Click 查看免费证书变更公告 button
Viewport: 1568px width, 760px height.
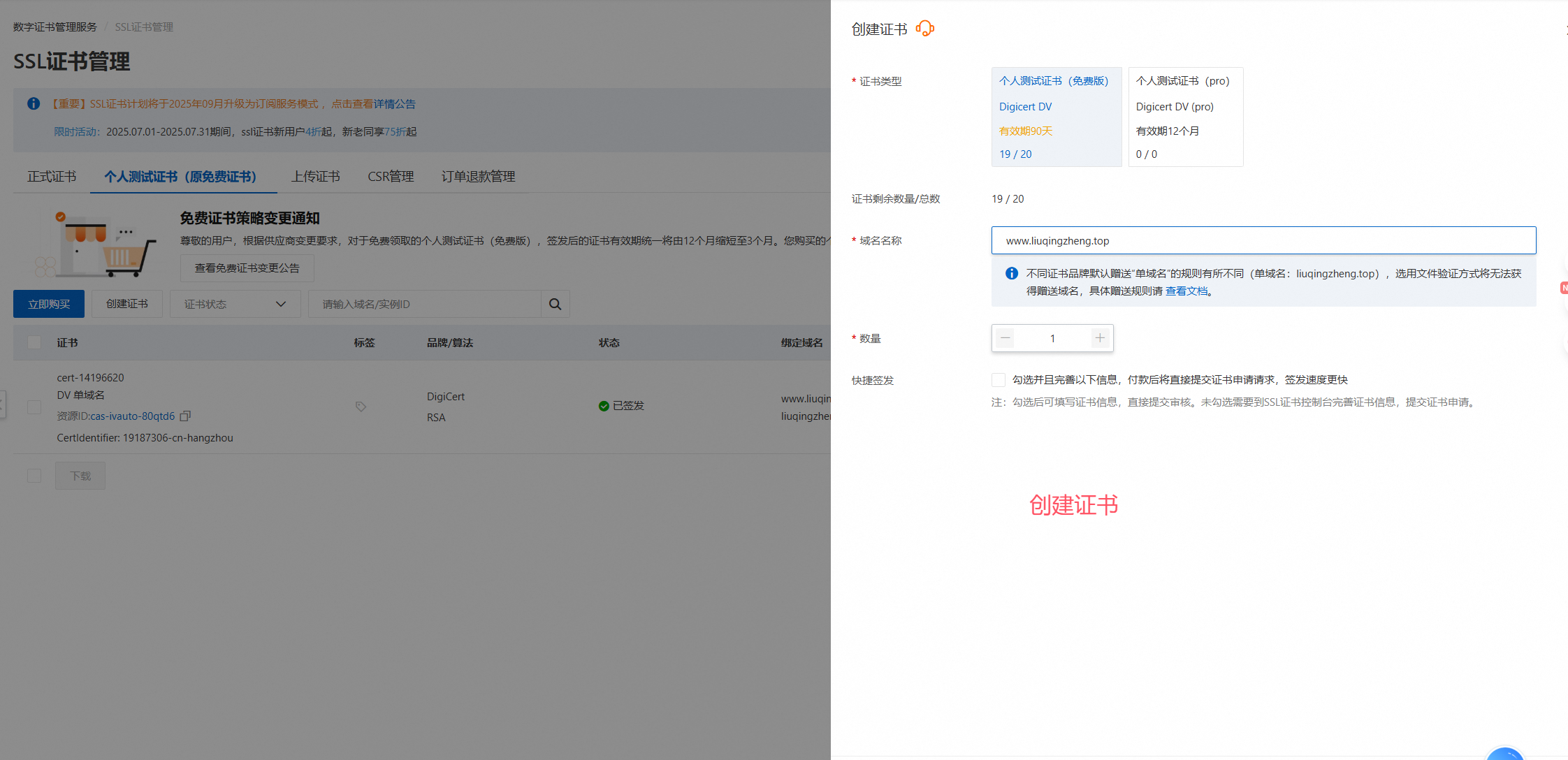click(247, 268)
